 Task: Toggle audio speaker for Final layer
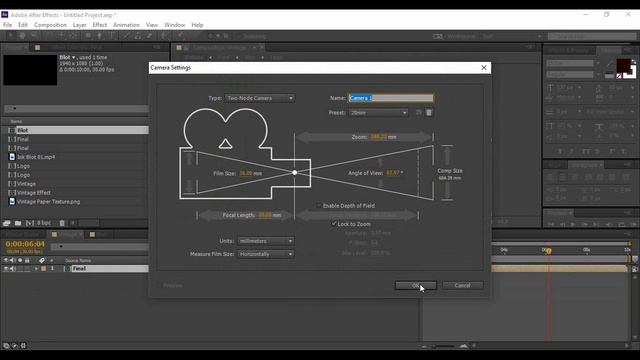pyautogui.click(x=13, y=269)
